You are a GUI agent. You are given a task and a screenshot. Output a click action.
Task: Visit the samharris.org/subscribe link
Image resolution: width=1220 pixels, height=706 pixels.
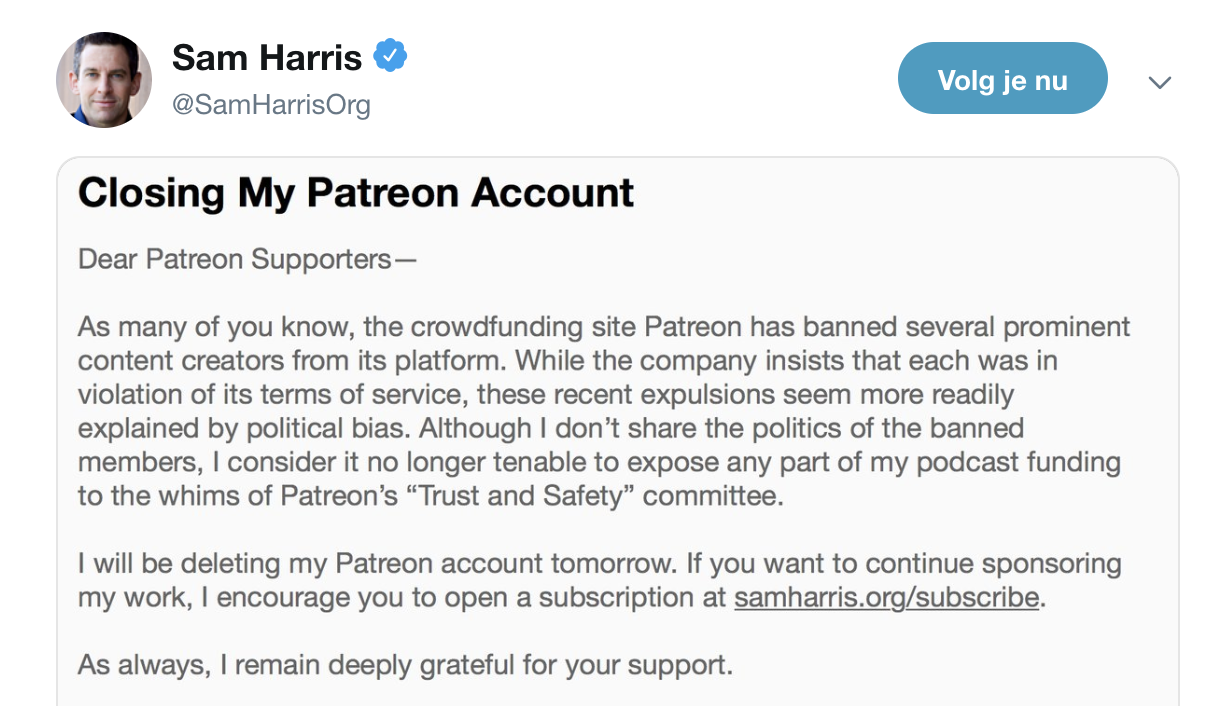coord(886,598)
